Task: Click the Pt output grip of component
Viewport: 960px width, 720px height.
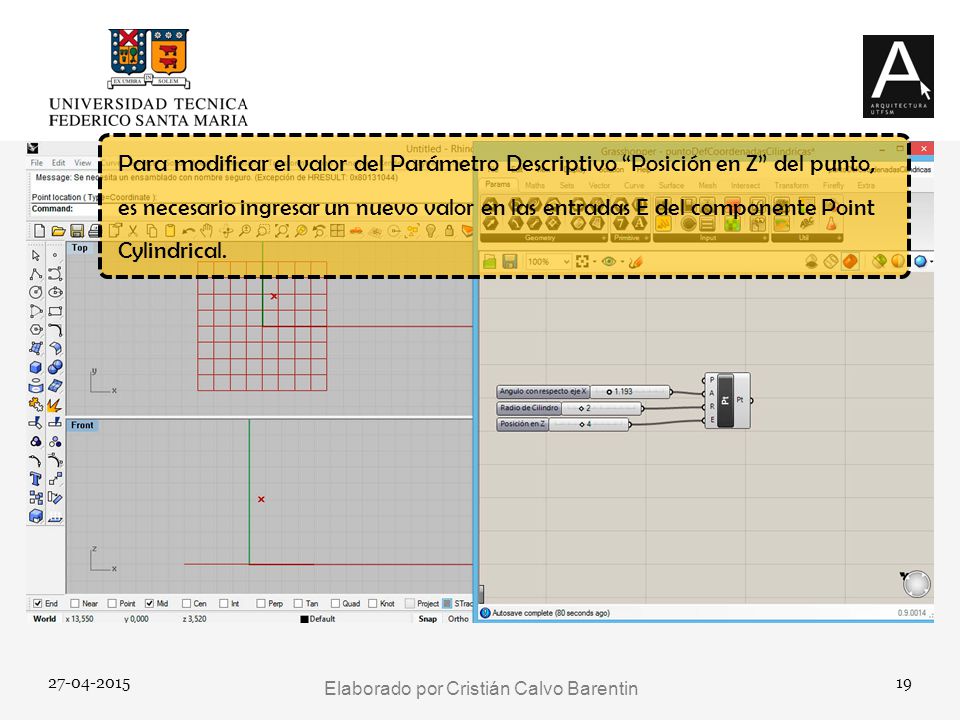Action: pyautogui.click(x=751, y=400)
